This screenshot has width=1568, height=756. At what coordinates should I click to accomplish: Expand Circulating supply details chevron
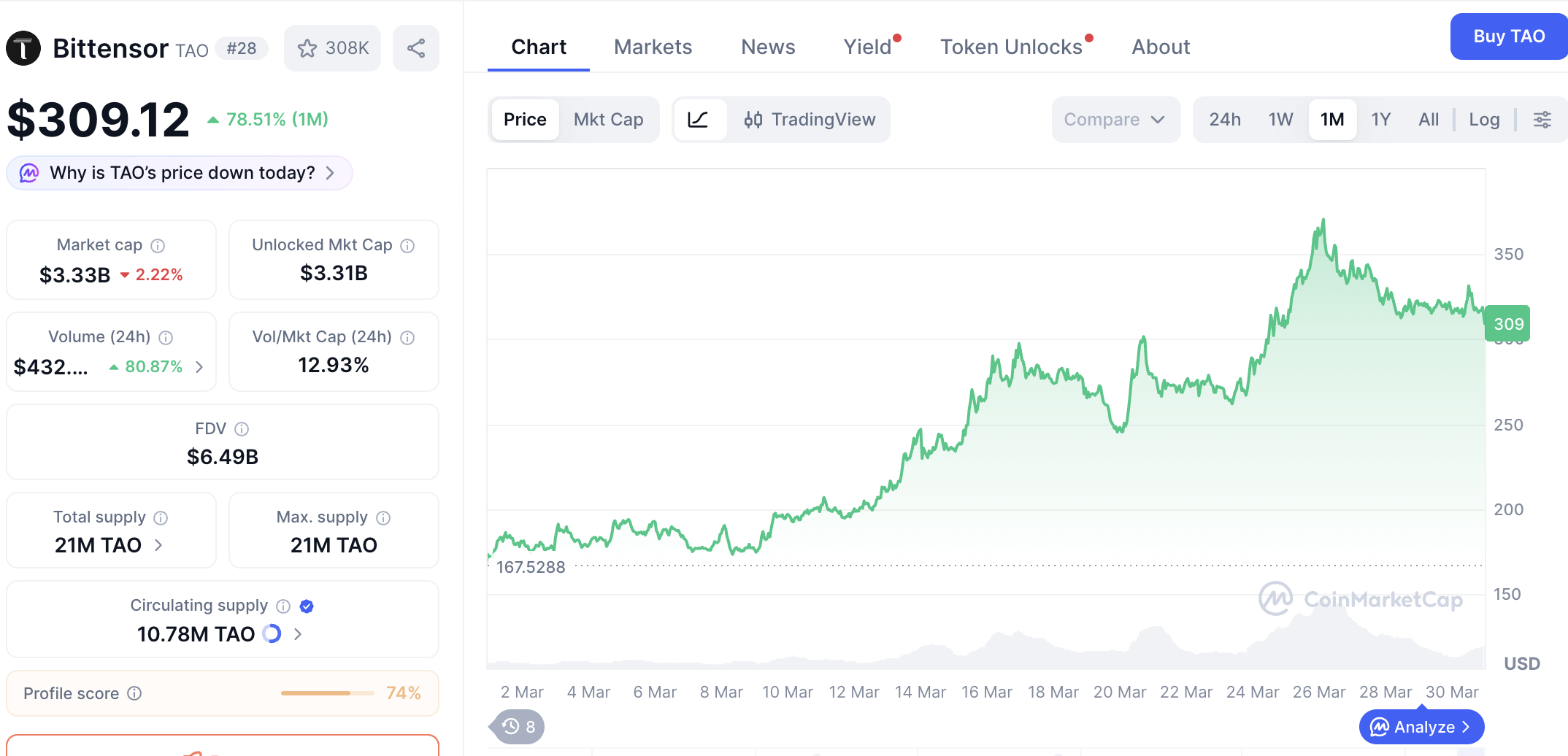click(297, 634)
